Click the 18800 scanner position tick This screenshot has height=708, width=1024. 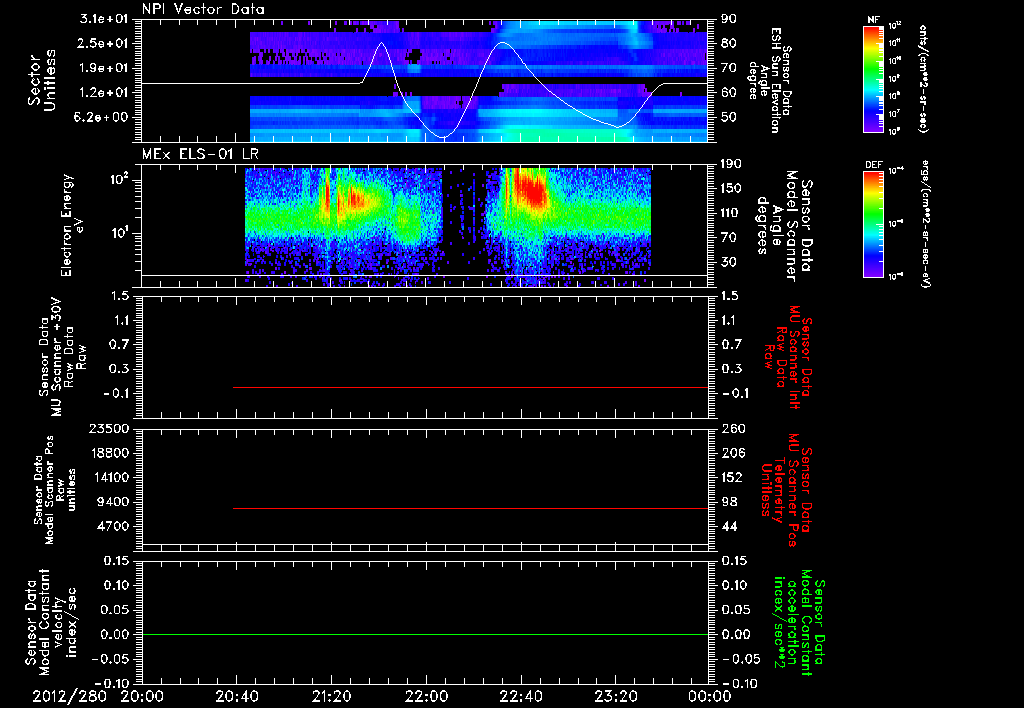108,453
